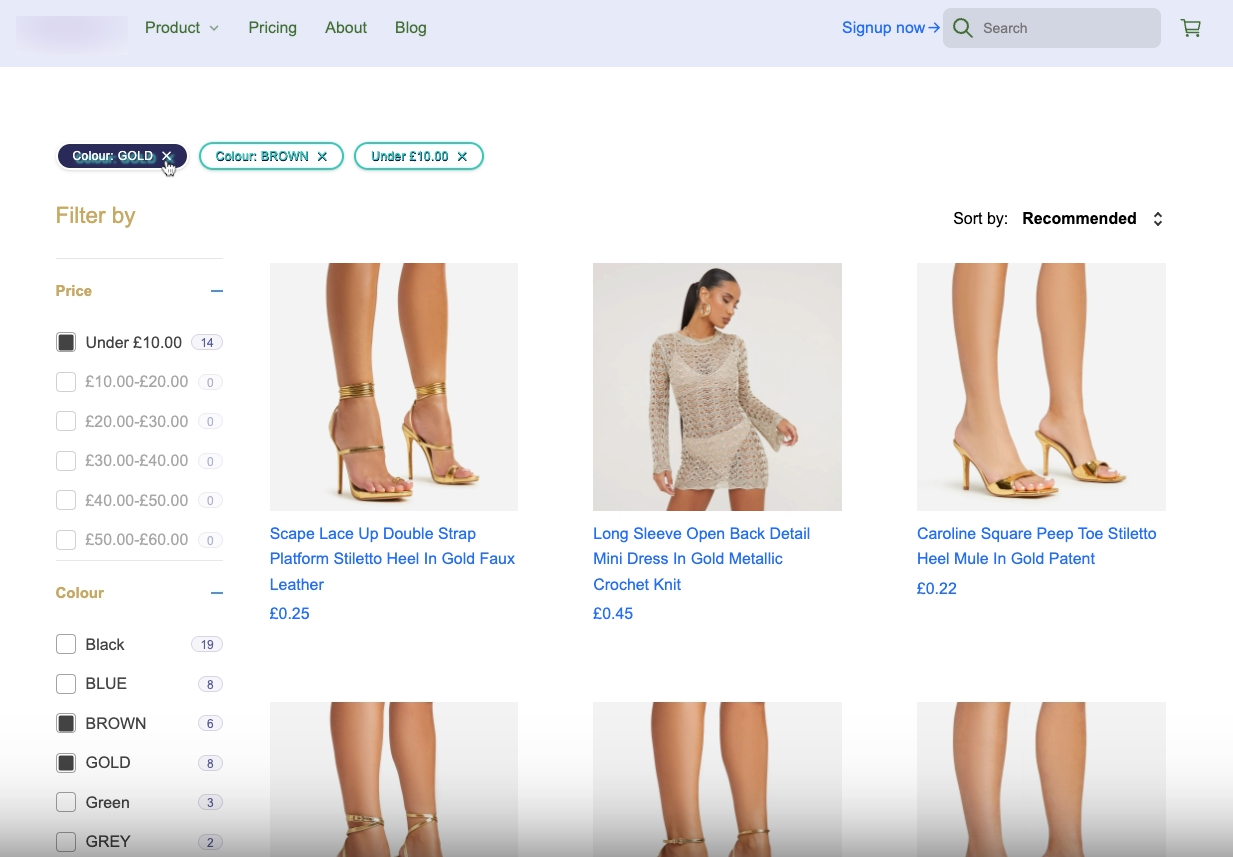Open the Product dropdown menu

point(181,28)
